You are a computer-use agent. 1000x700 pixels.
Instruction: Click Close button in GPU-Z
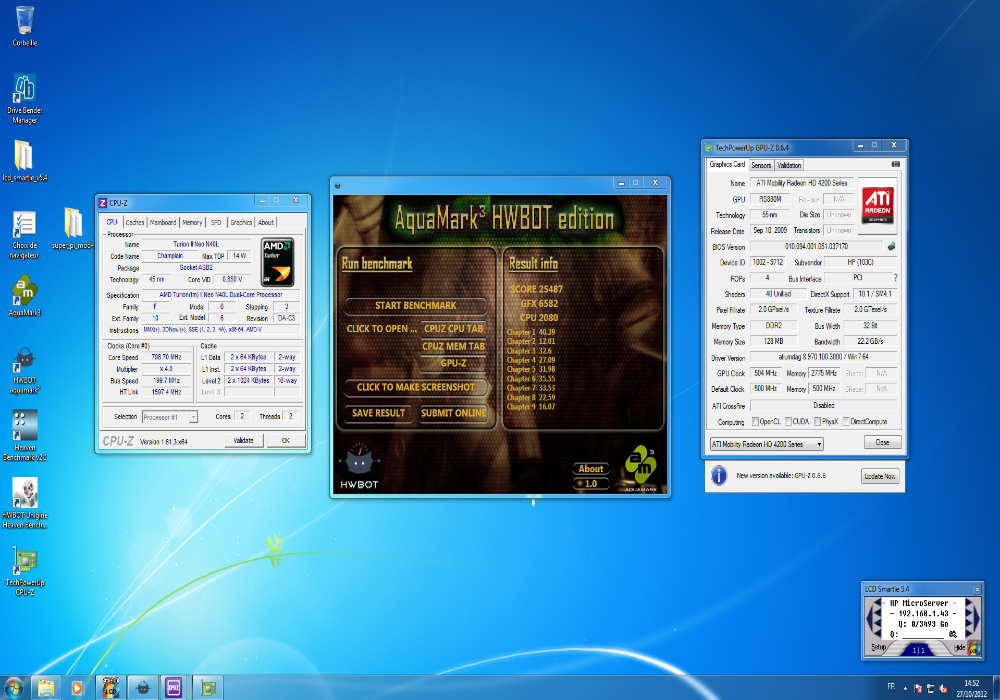[x=883, y=442]
